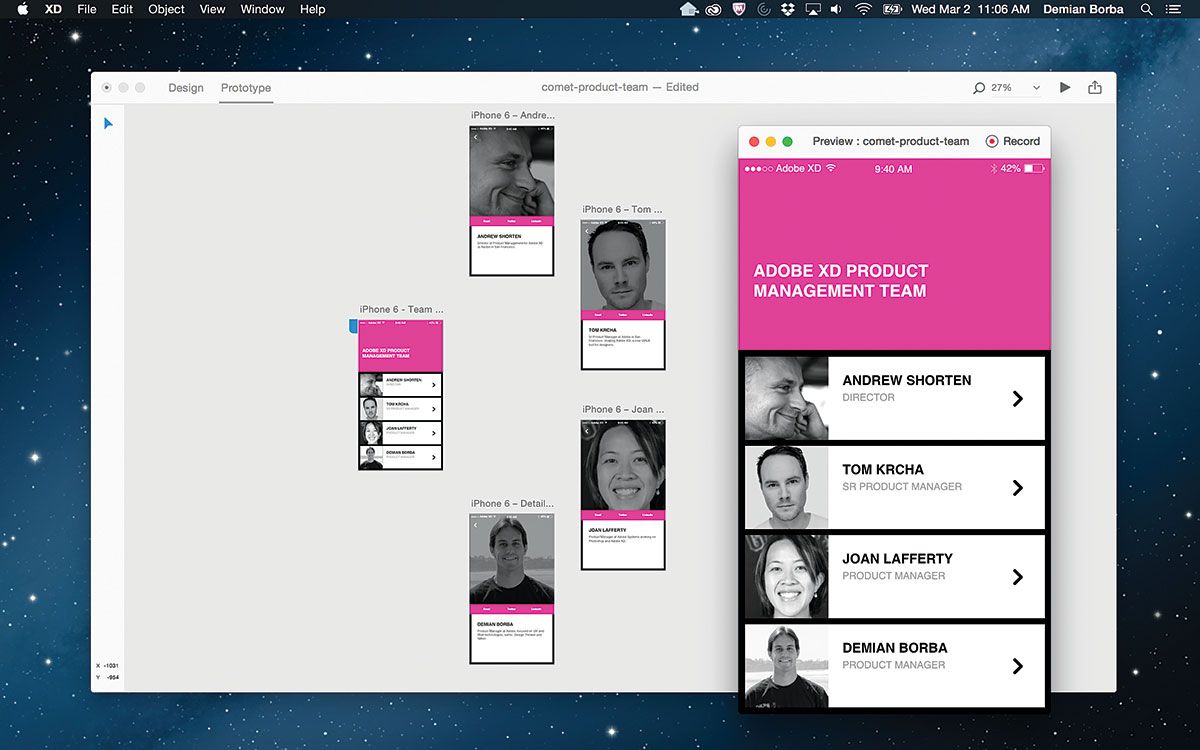The image size is (1200, 750).
Task: Switch to the Design tab
Action: point(185,87)
